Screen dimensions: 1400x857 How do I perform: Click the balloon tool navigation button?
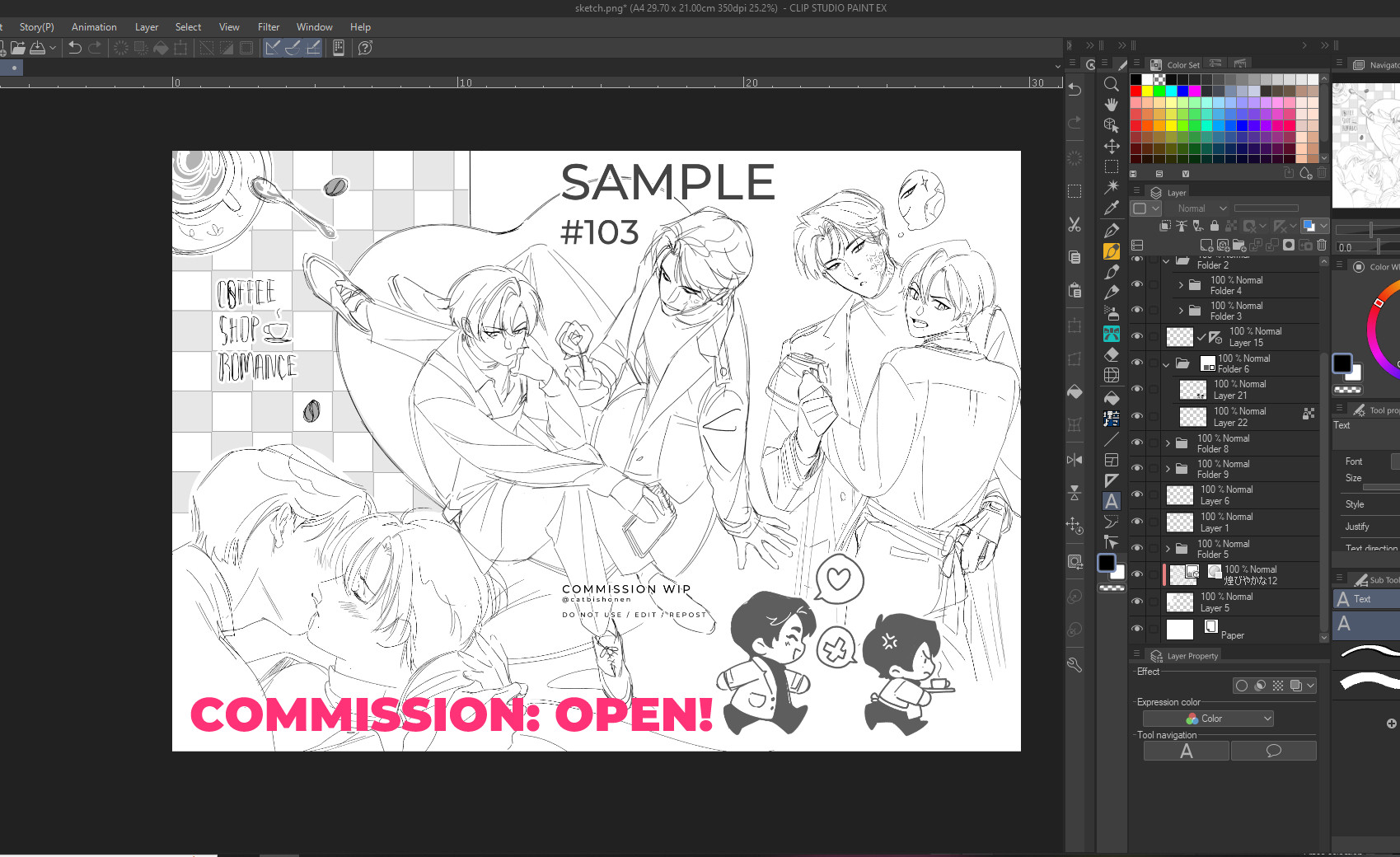1273,751
